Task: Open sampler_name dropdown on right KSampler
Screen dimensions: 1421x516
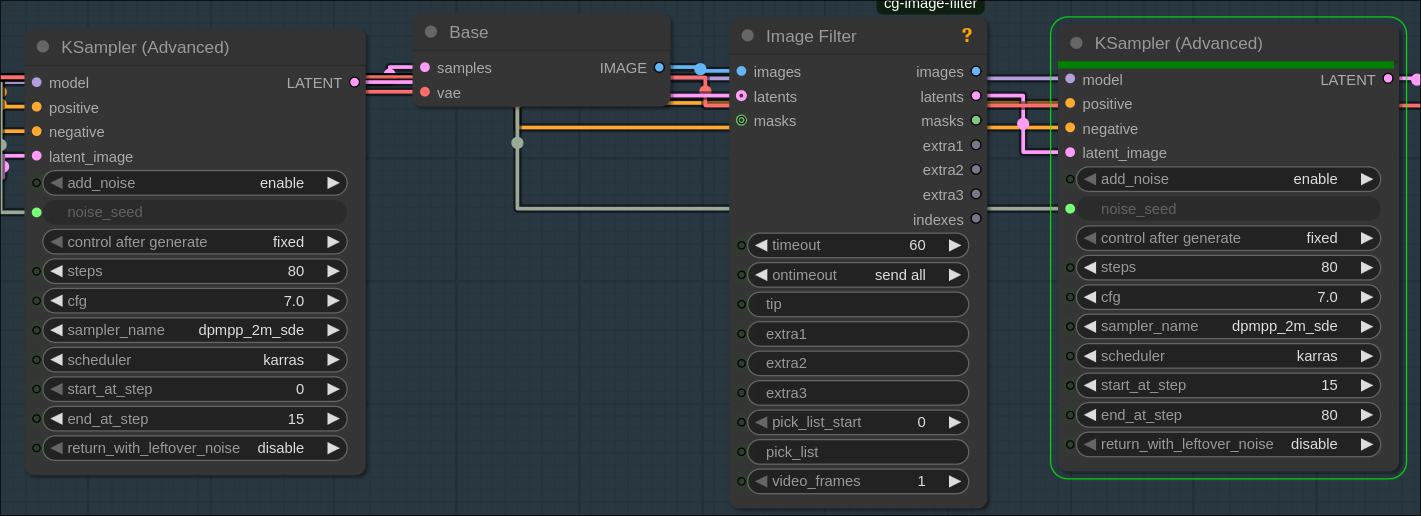Action: [x=1228, y=326]
